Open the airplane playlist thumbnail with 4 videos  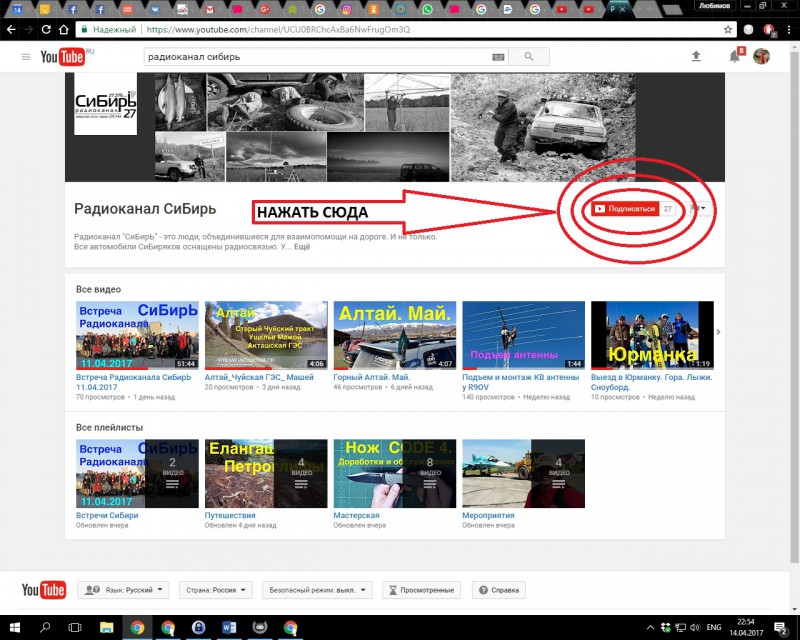pos(523,474)
